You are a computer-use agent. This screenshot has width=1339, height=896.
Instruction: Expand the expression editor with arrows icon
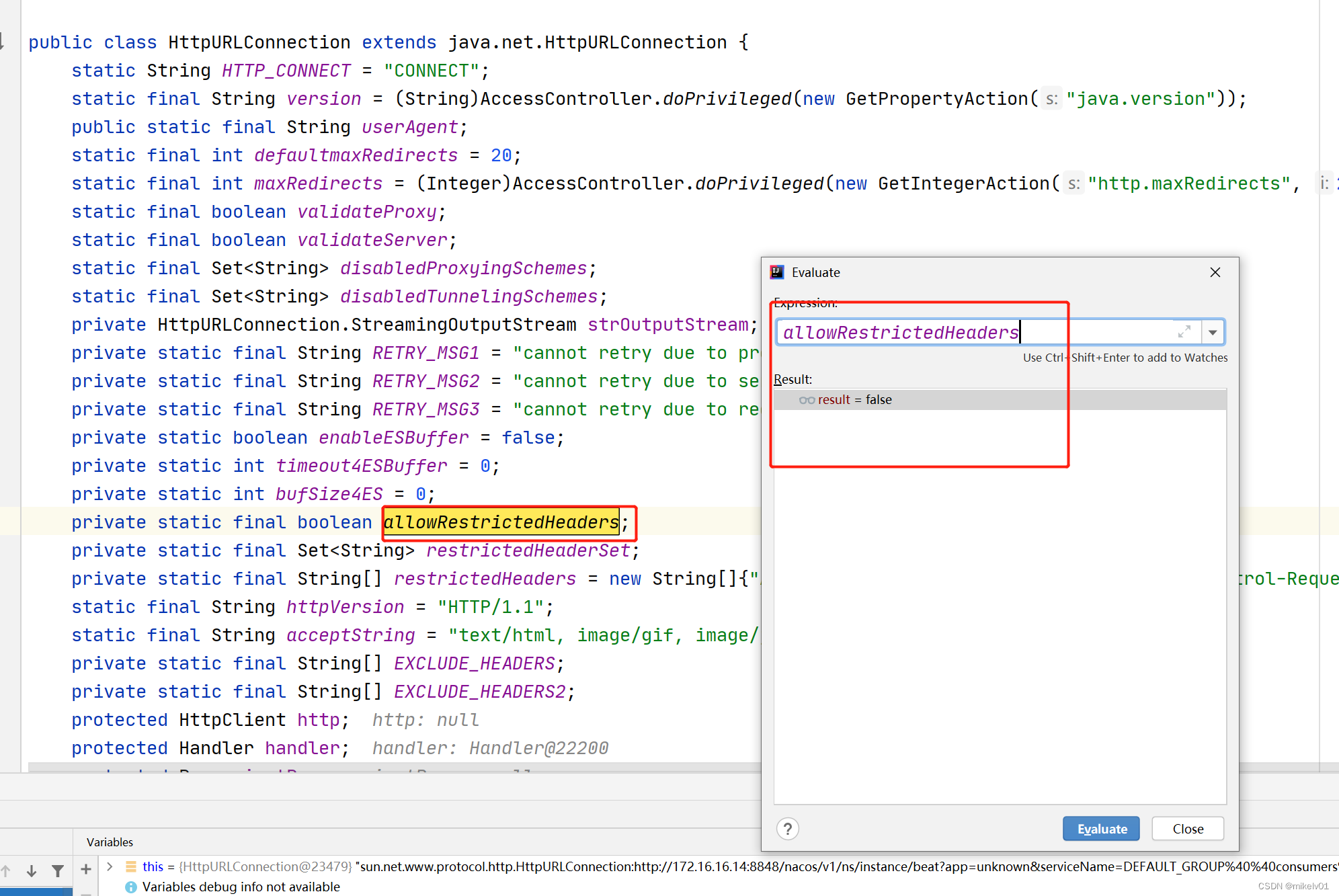tap(1184, 332)
